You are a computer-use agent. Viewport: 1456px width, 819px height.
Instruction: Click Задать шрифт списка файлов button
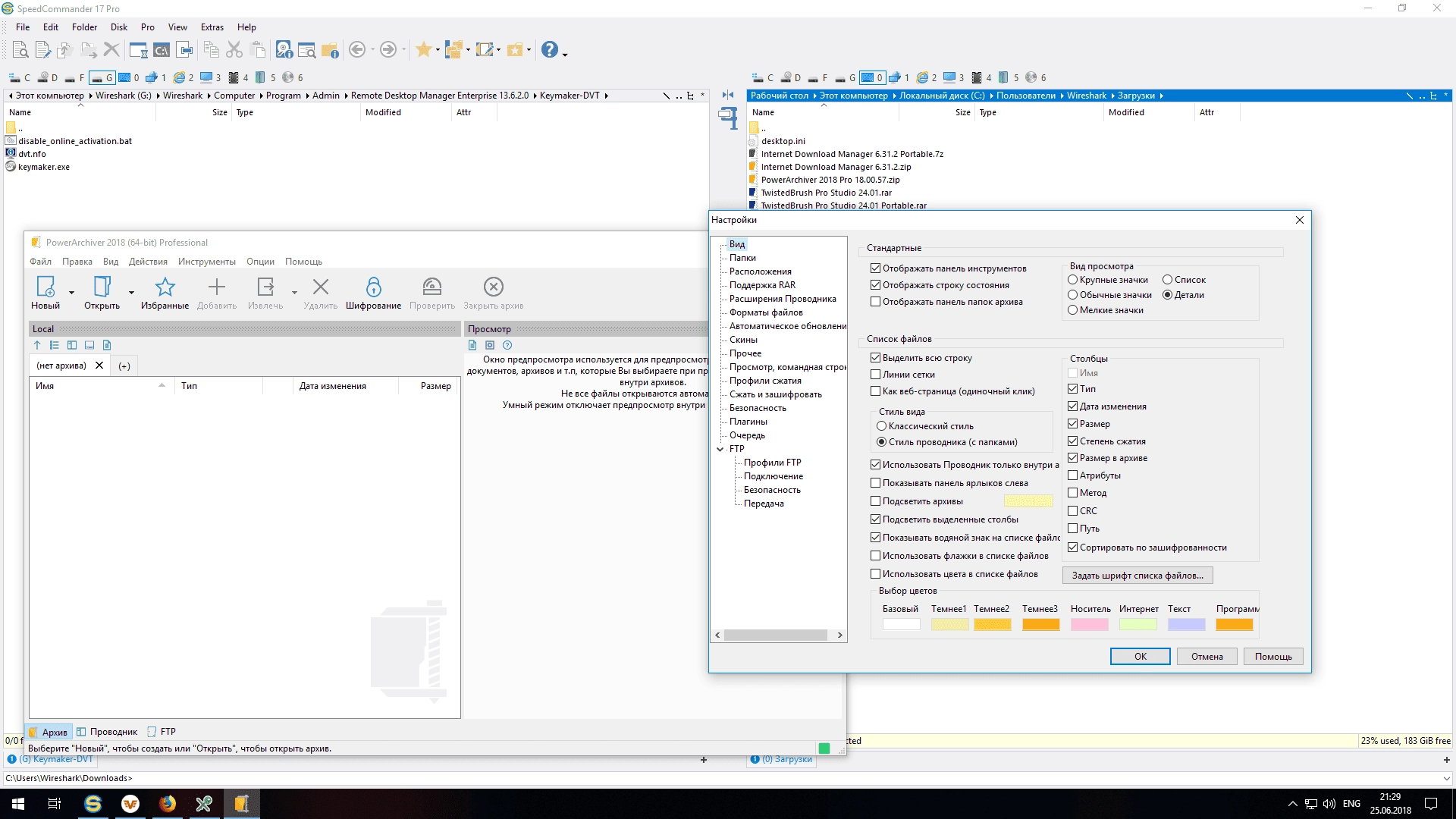(1137, 576)
